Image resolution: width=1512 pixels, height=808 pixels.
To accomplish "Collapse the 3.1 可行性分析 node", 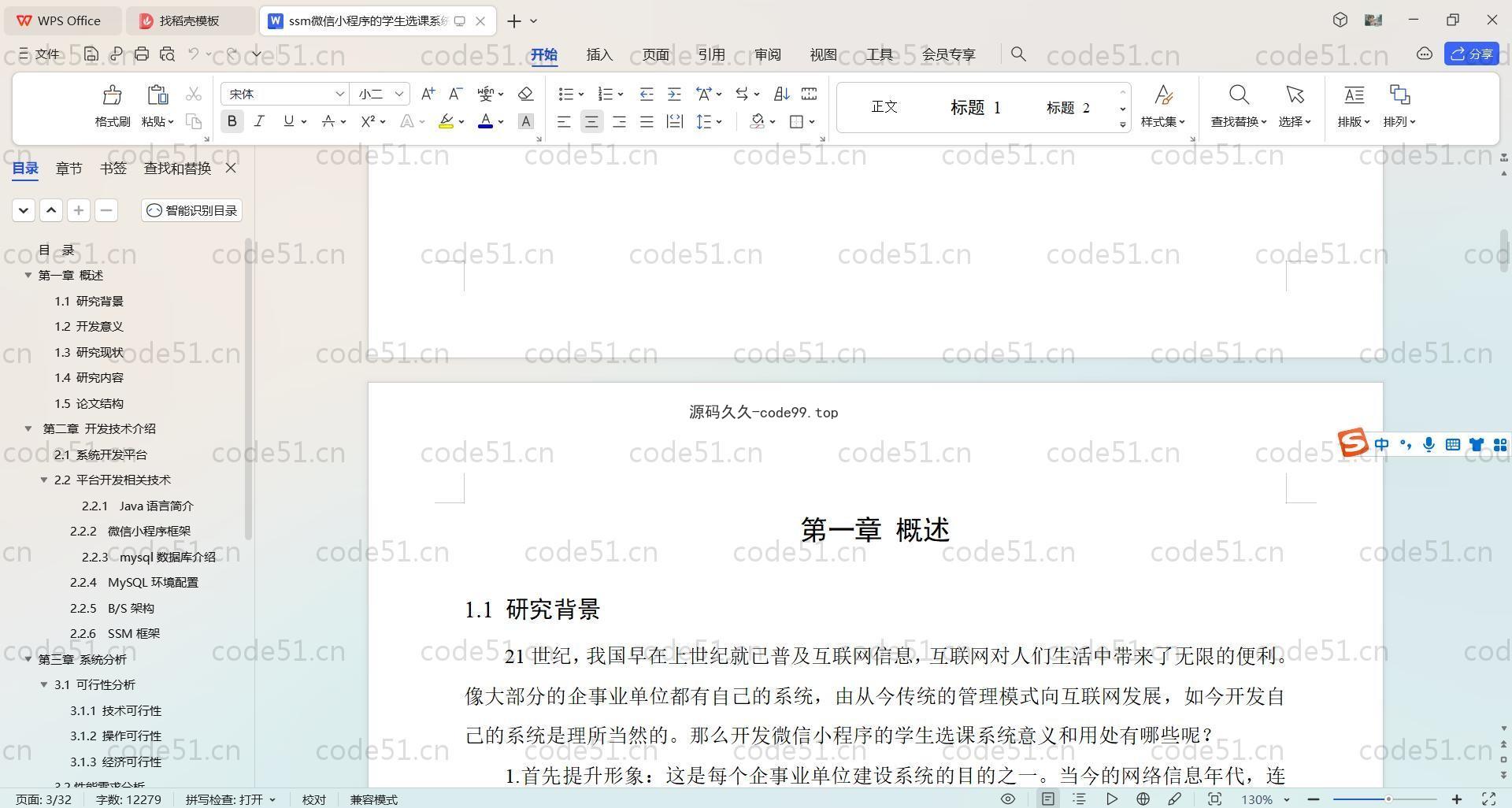I will 44,684.
